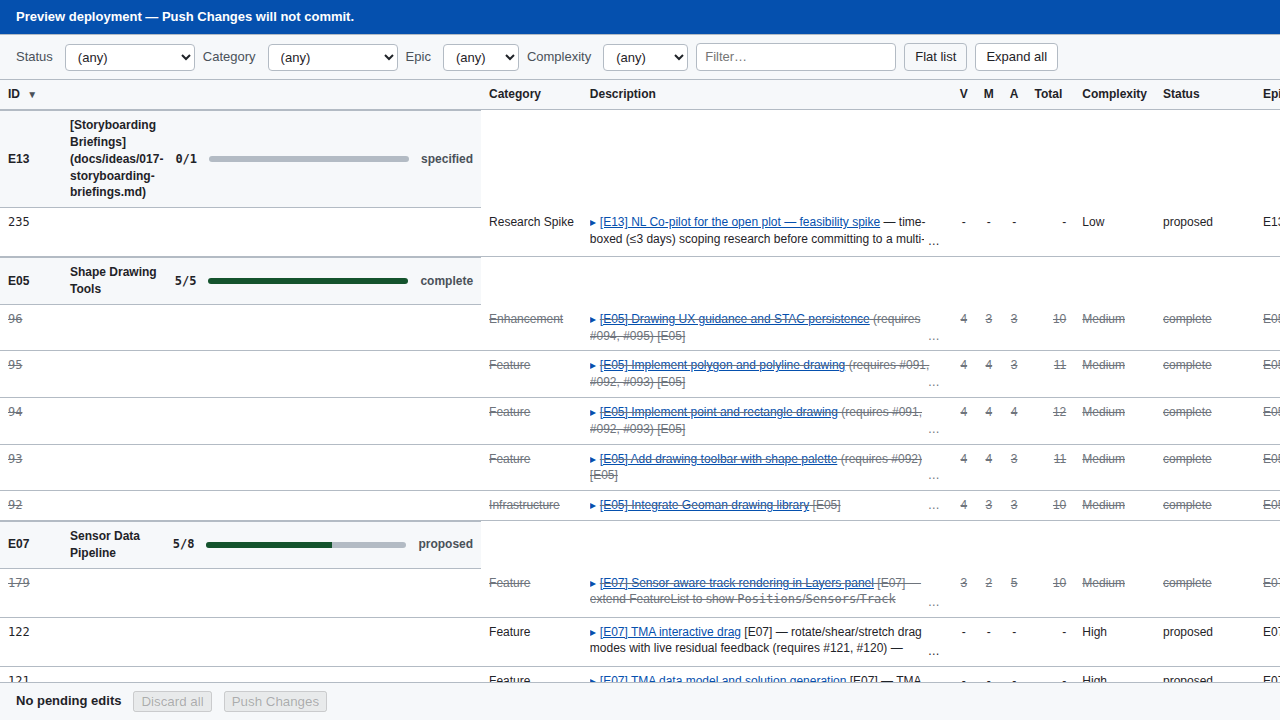Open the Implement point and rectangle drawing link
The image size is (1280, 720).
[x=719, y=412]
